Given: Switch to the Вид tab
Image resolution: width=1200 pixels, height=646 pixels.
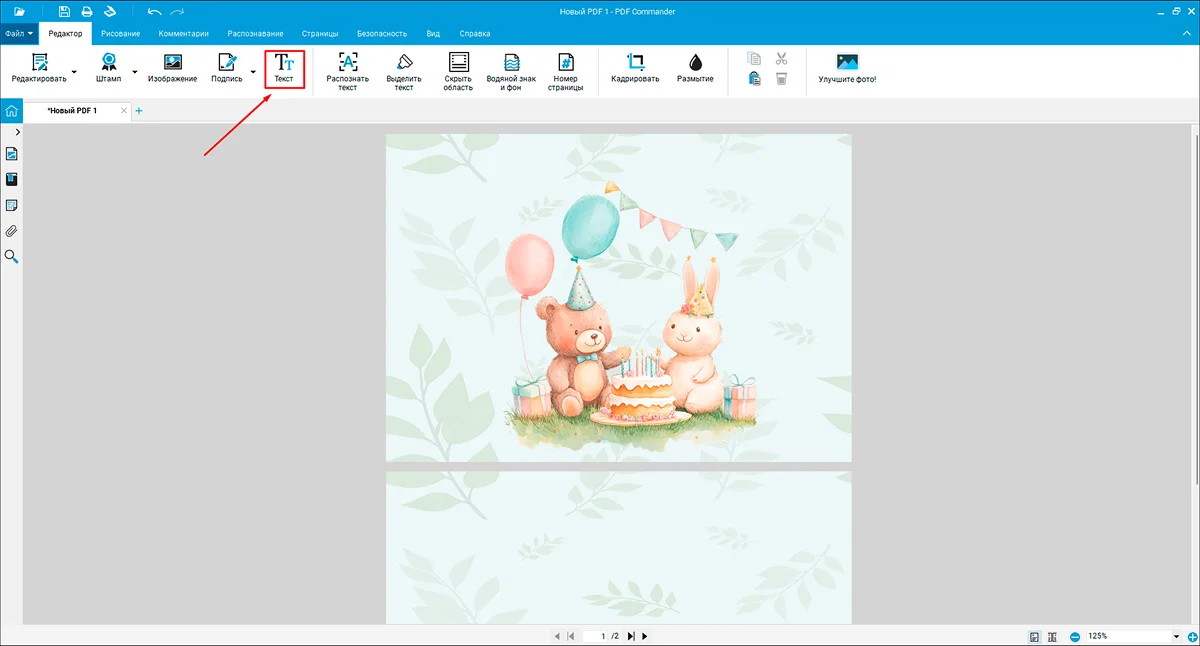Looking at the screenshot, I should (x=433, y=33).
